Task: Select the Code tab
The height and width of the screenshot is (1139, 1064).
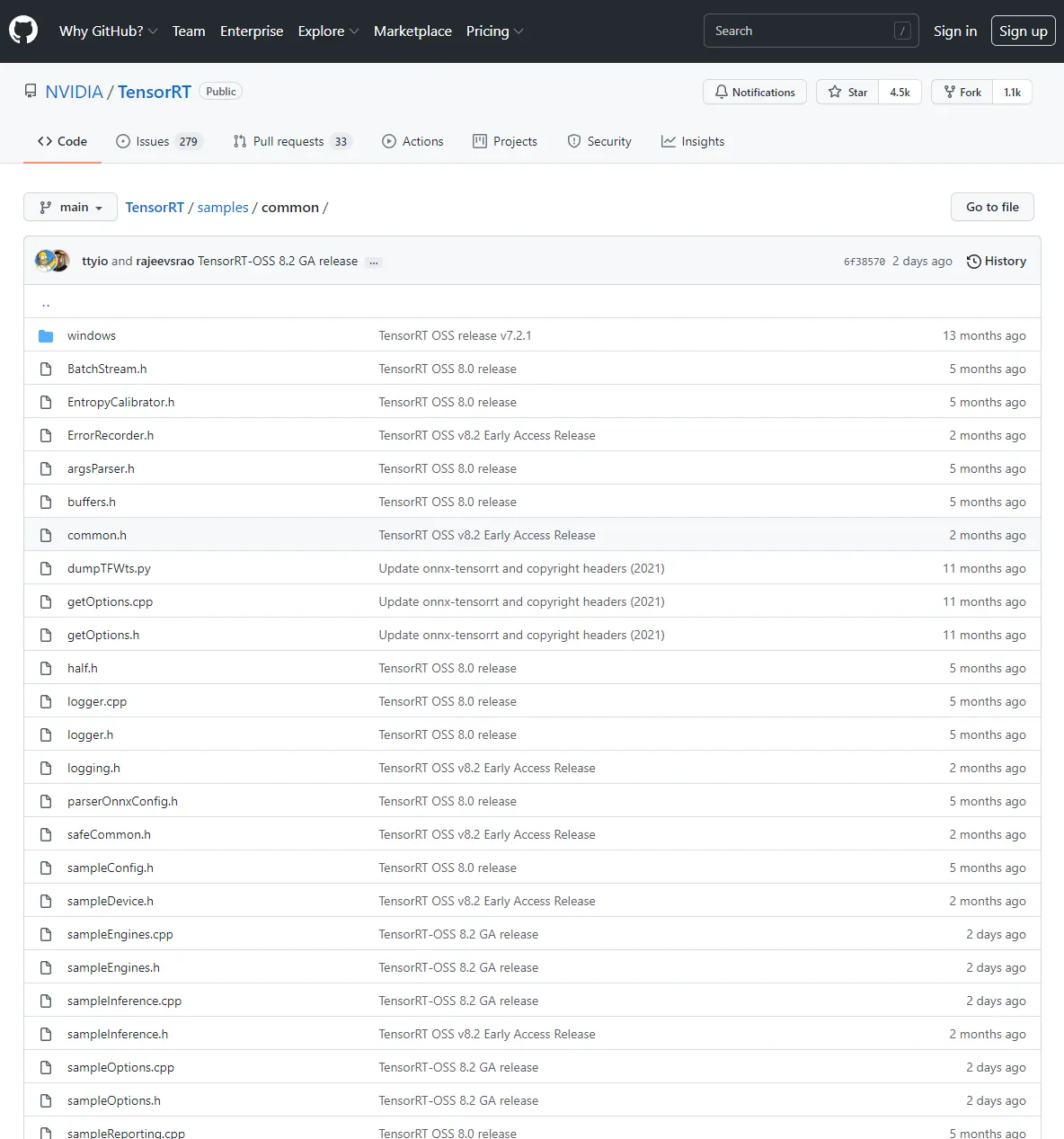Action: point(62,141)
